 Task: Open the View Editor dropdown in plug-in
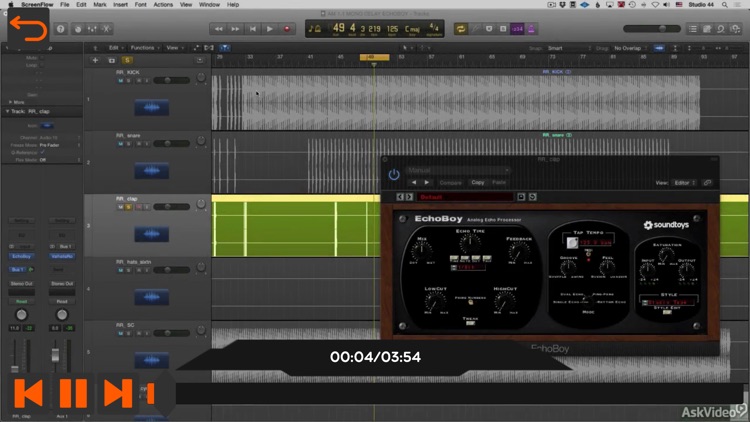click(684, 183)
